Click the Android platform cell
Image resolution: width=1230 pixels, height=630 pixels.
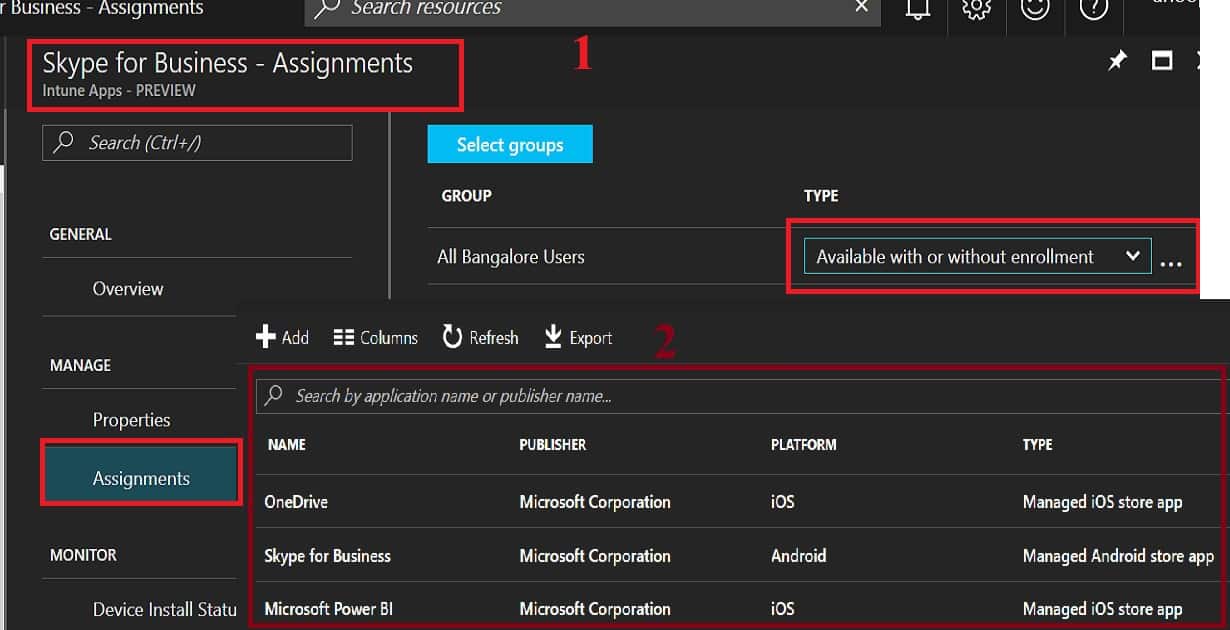(799, 556)
